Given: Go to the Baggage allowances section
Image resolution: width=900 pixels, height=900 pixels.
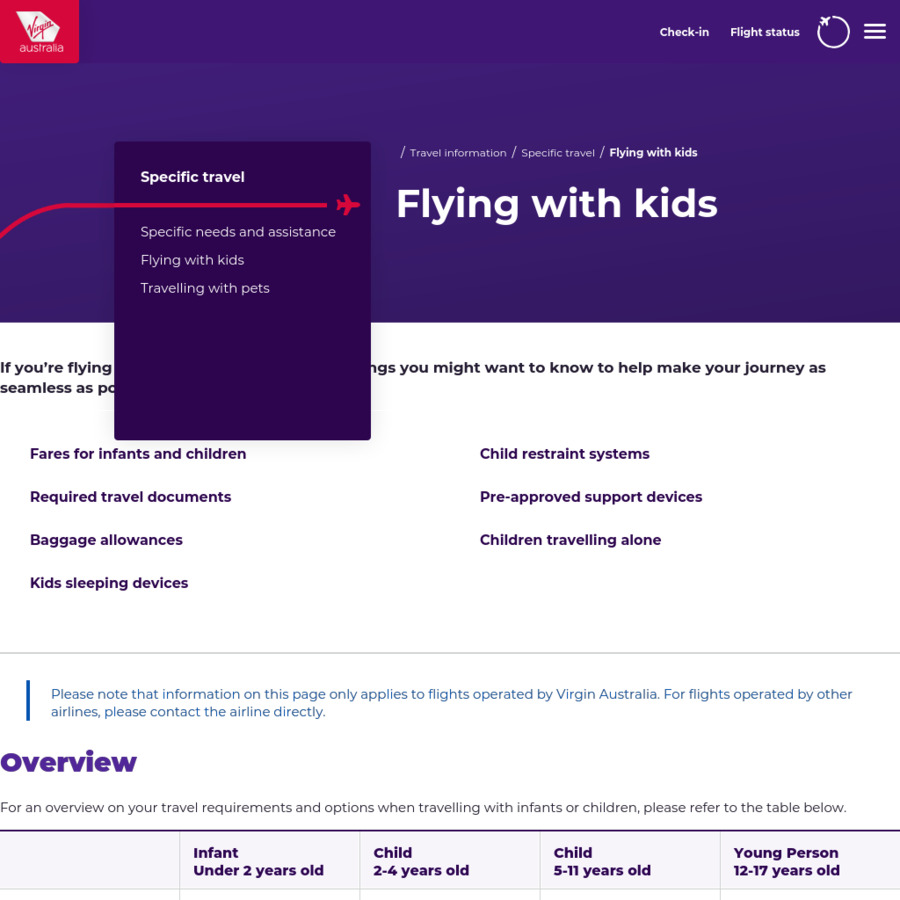Looking at the screenshot, I should [x=106, y=540].
